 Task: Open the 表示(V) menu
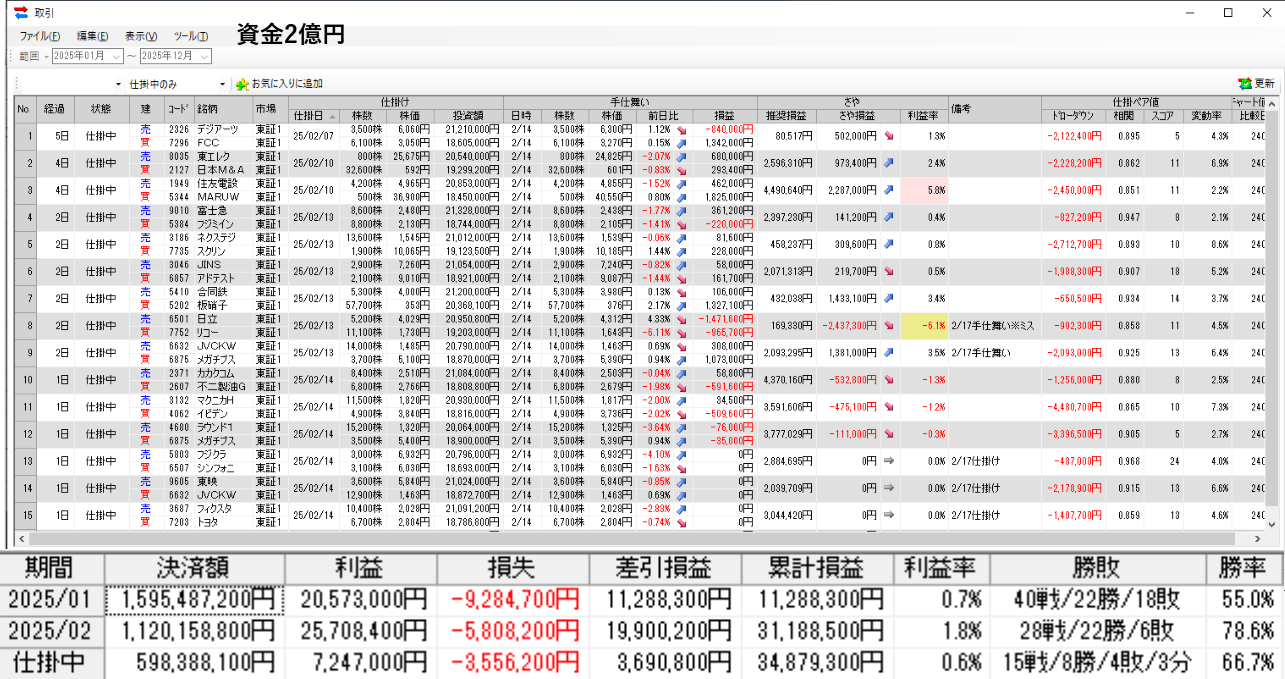(x=141, y=36)
